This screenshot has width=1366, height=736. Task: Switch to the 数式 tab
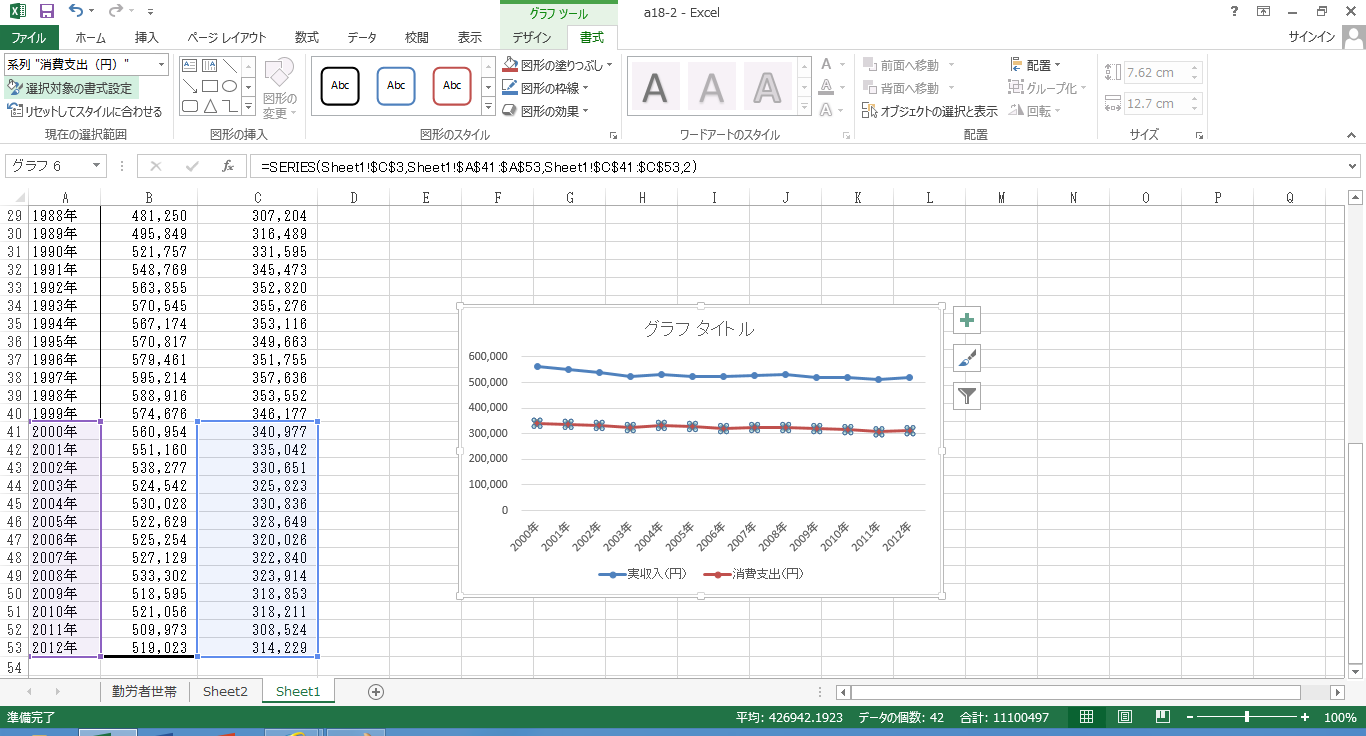pos(306,38)
